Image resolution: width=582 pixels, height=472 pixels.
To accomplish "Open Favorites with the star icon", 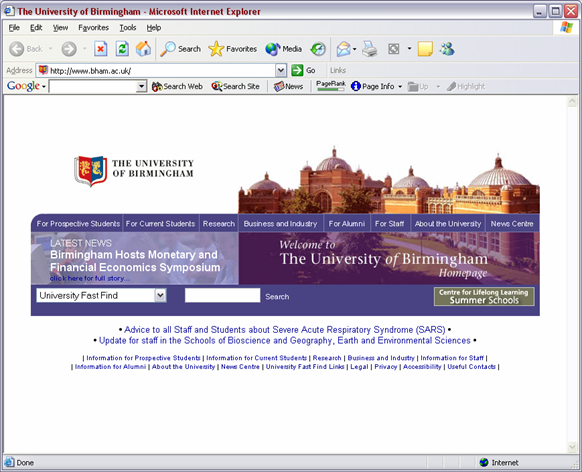I will click(232, 49).
